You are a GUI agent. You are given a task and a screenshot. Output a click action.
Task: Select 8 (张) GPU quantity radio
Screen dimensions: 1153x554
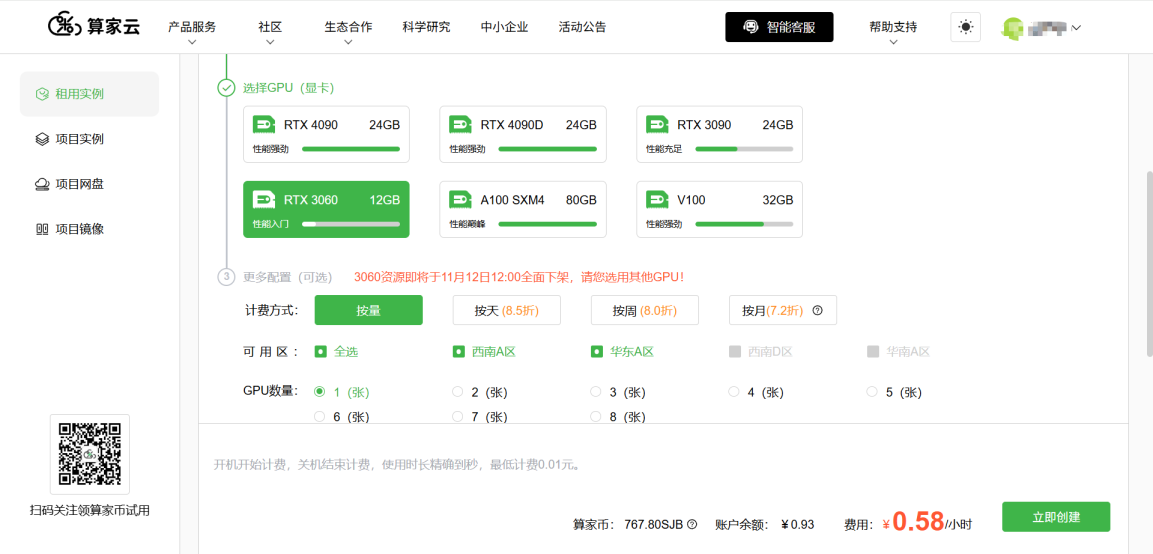click(x=596, y=416)
